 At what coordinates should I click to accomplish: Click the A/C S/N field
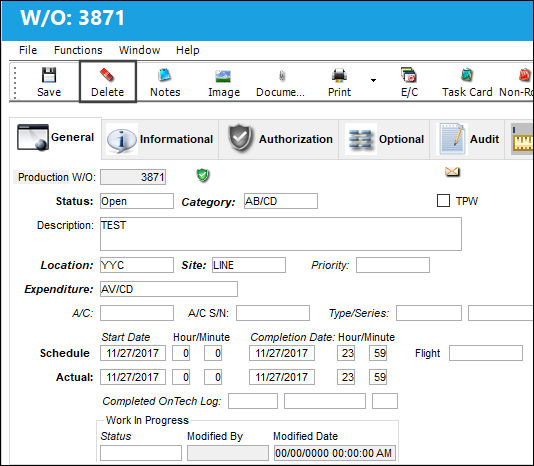click(x=273, y=313)
